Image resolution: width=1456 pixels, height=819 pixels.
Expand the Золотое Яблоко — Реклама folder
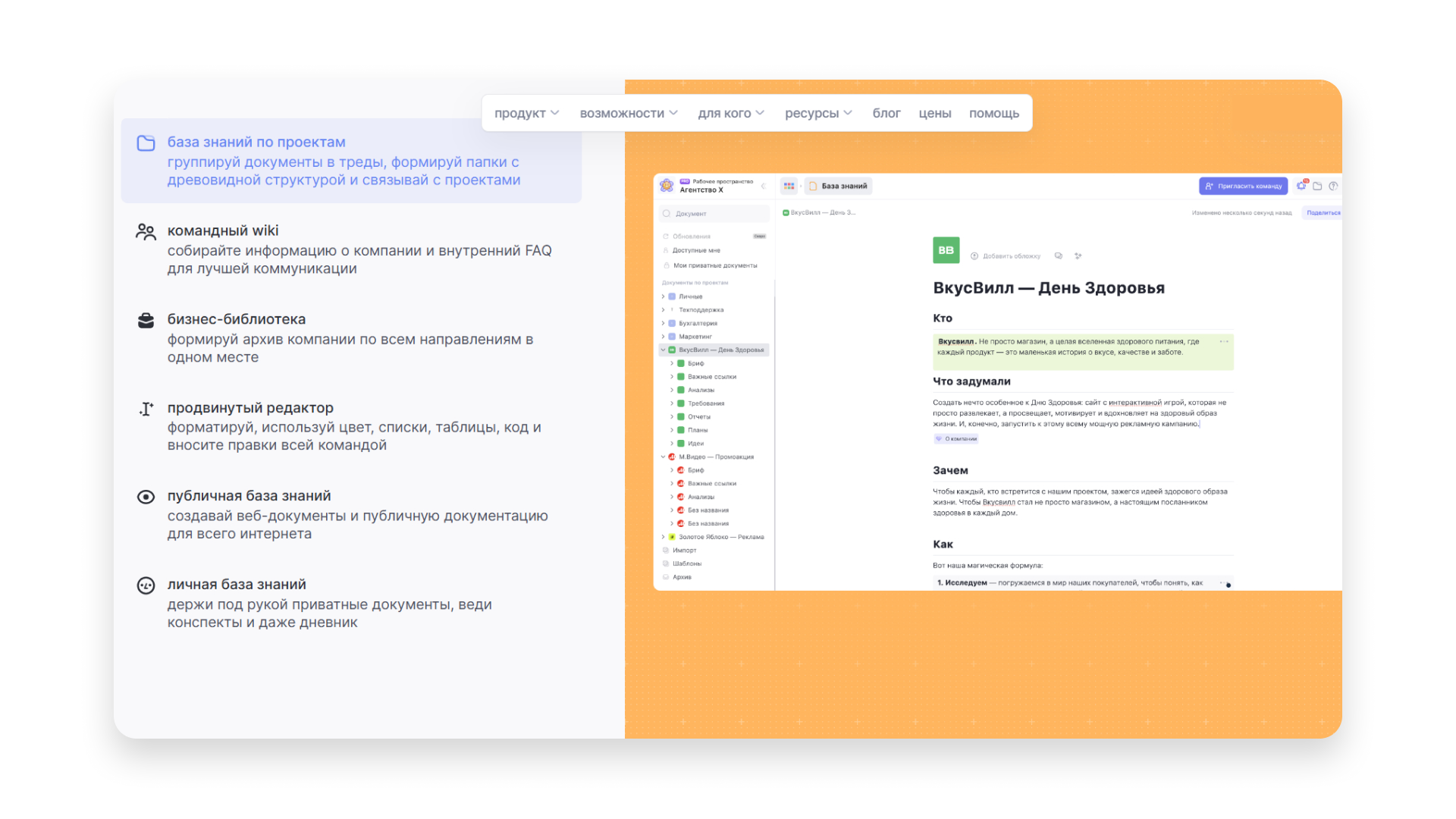tap(663, 537)
